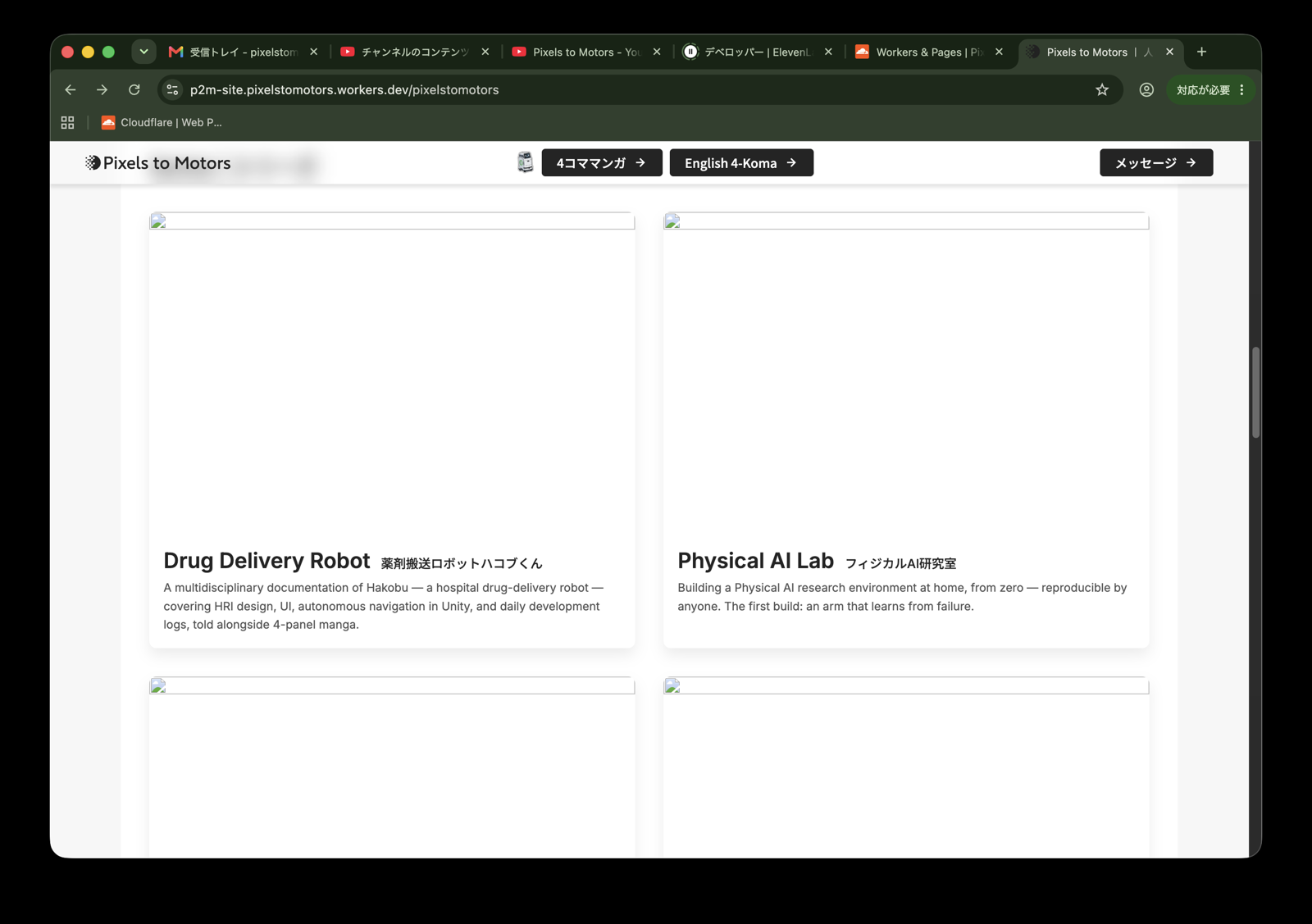Open the English 4-Koma button
The width and height of the screenshot is (1312, 924).
pos(741,162)
